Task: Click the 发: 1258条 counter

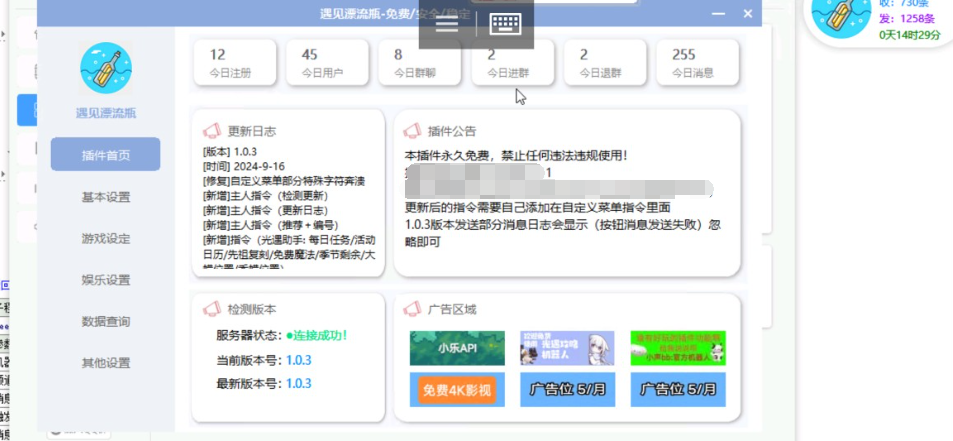Action: pos(906,18)
